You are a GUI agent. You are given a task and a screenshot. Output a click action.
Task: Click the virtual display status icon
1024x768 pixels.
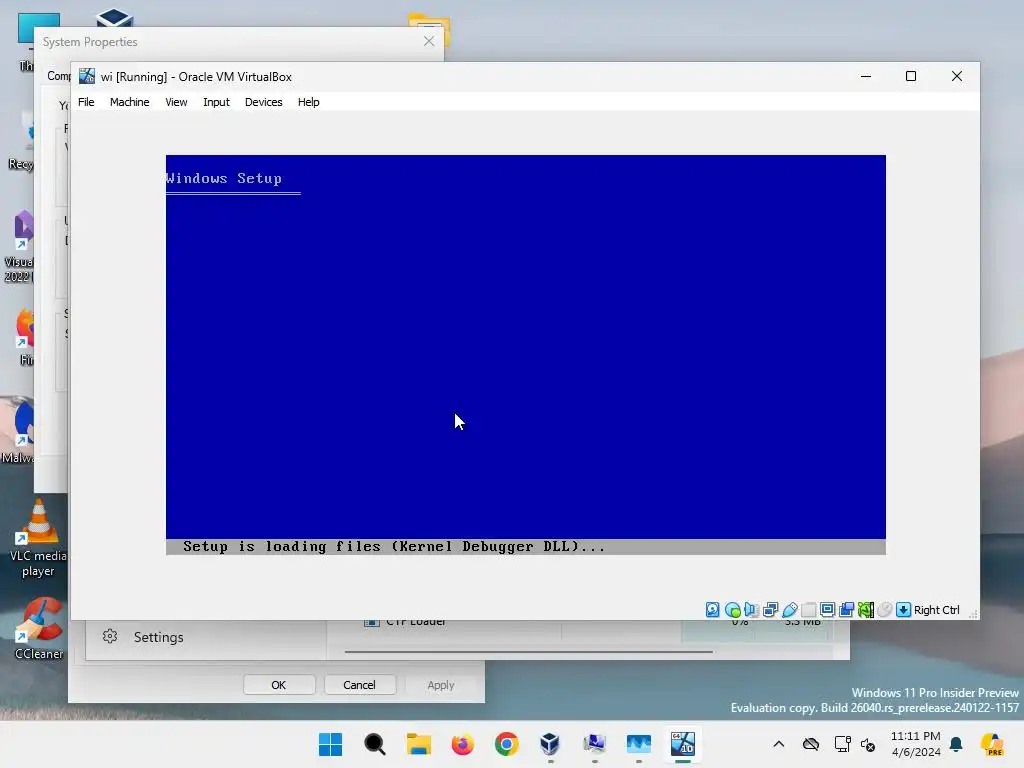[827, 610]
